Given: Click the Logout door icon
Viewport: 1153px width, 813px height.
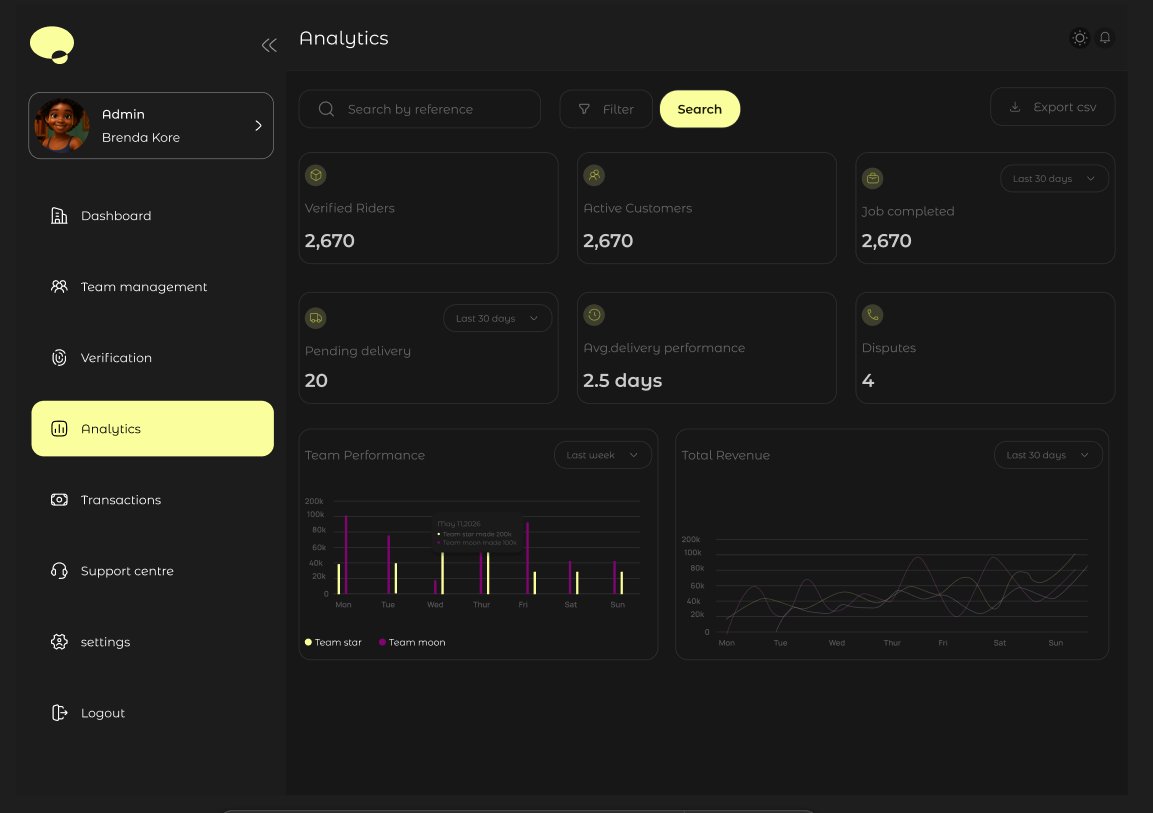Looking at the screenshot, I should tap(59, 713).
